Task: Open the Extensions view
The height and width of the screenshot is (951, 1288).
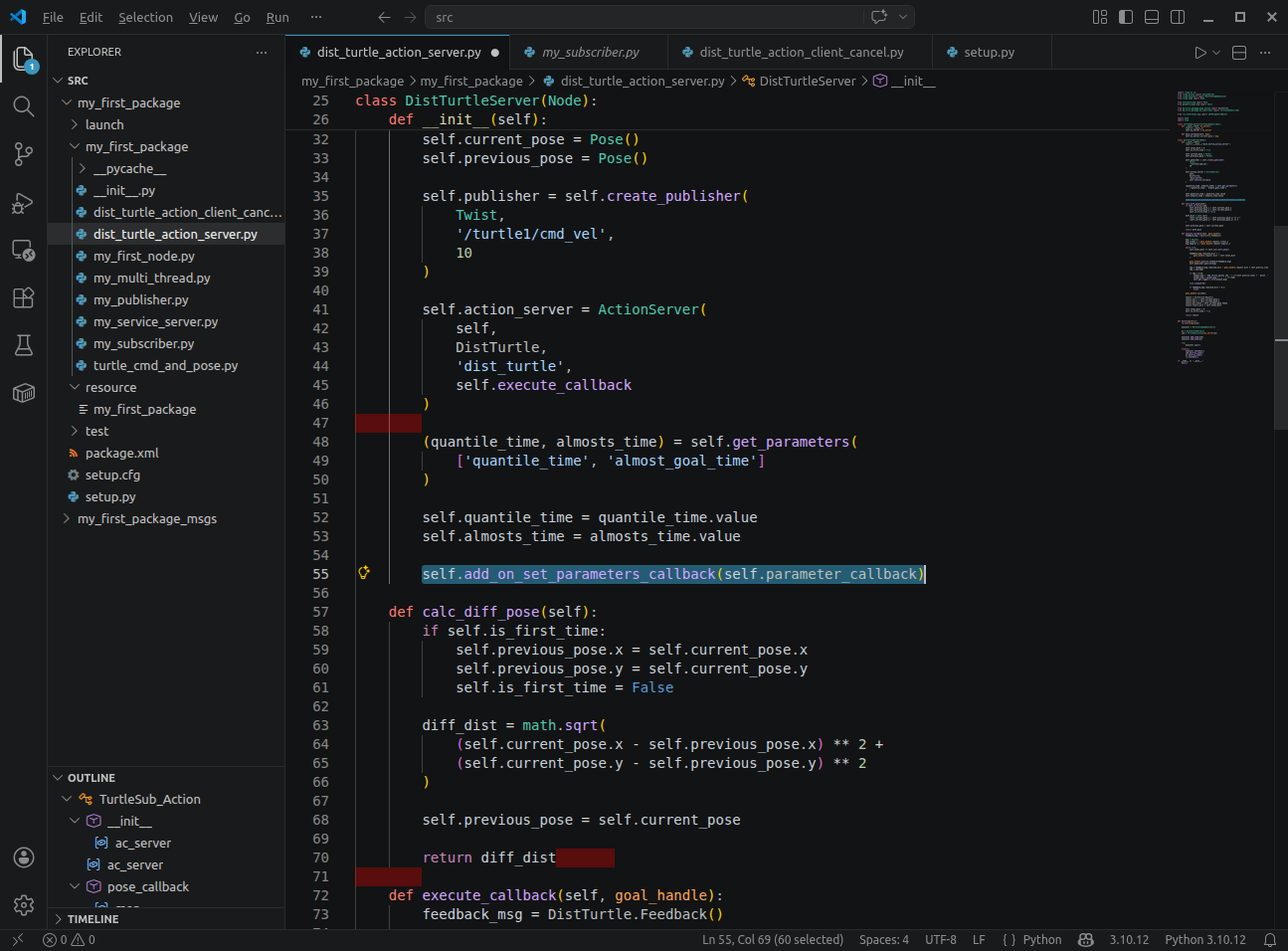Action: [x=24, y=297]
